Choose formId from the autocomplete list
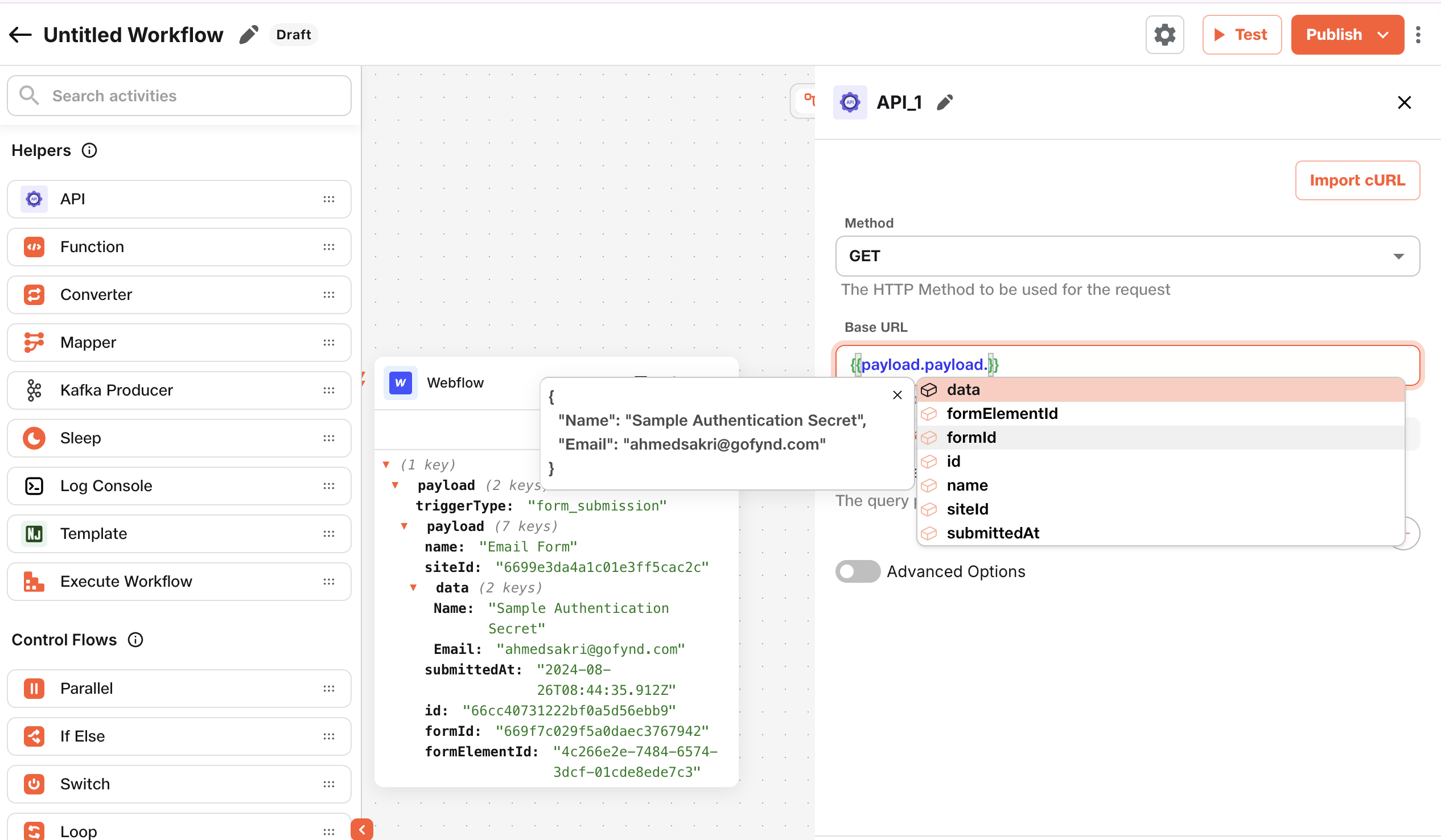The width and height of the screenshot is (1441, 840). point(1160,438)
